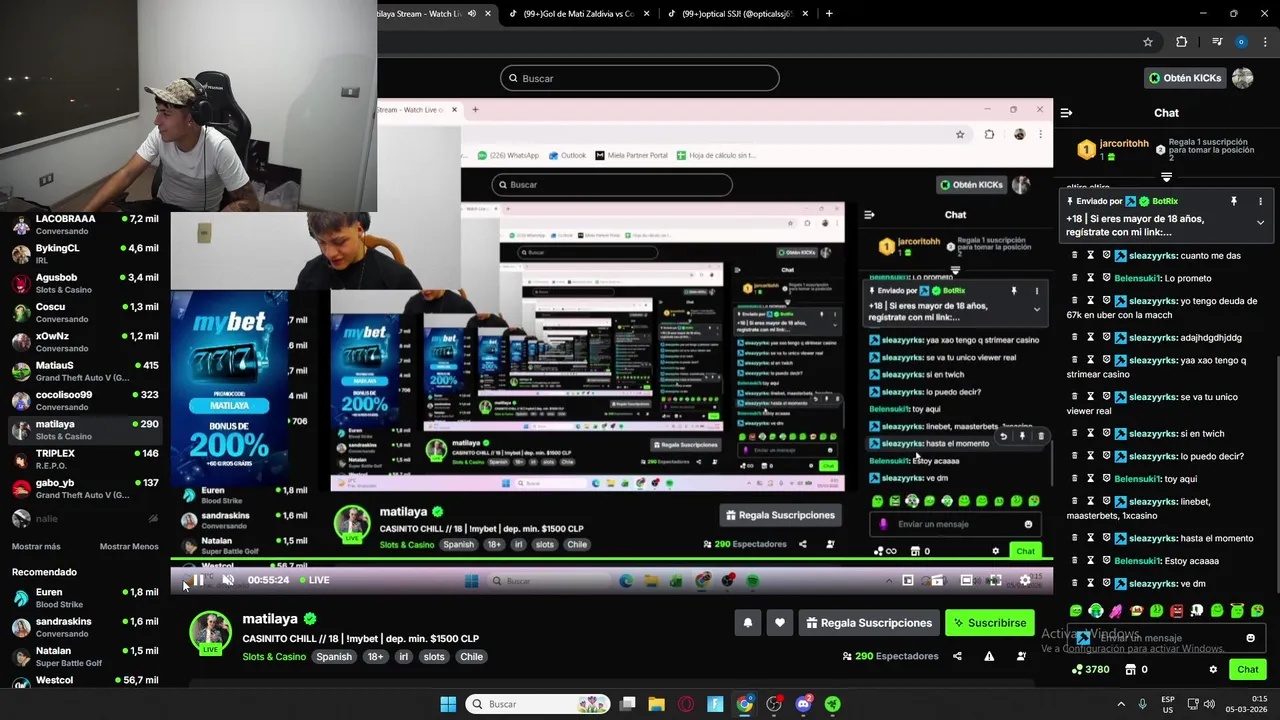Report the stream with warning icon
This screenshot has width=1280, height=720.
click(x=989, y=657)
